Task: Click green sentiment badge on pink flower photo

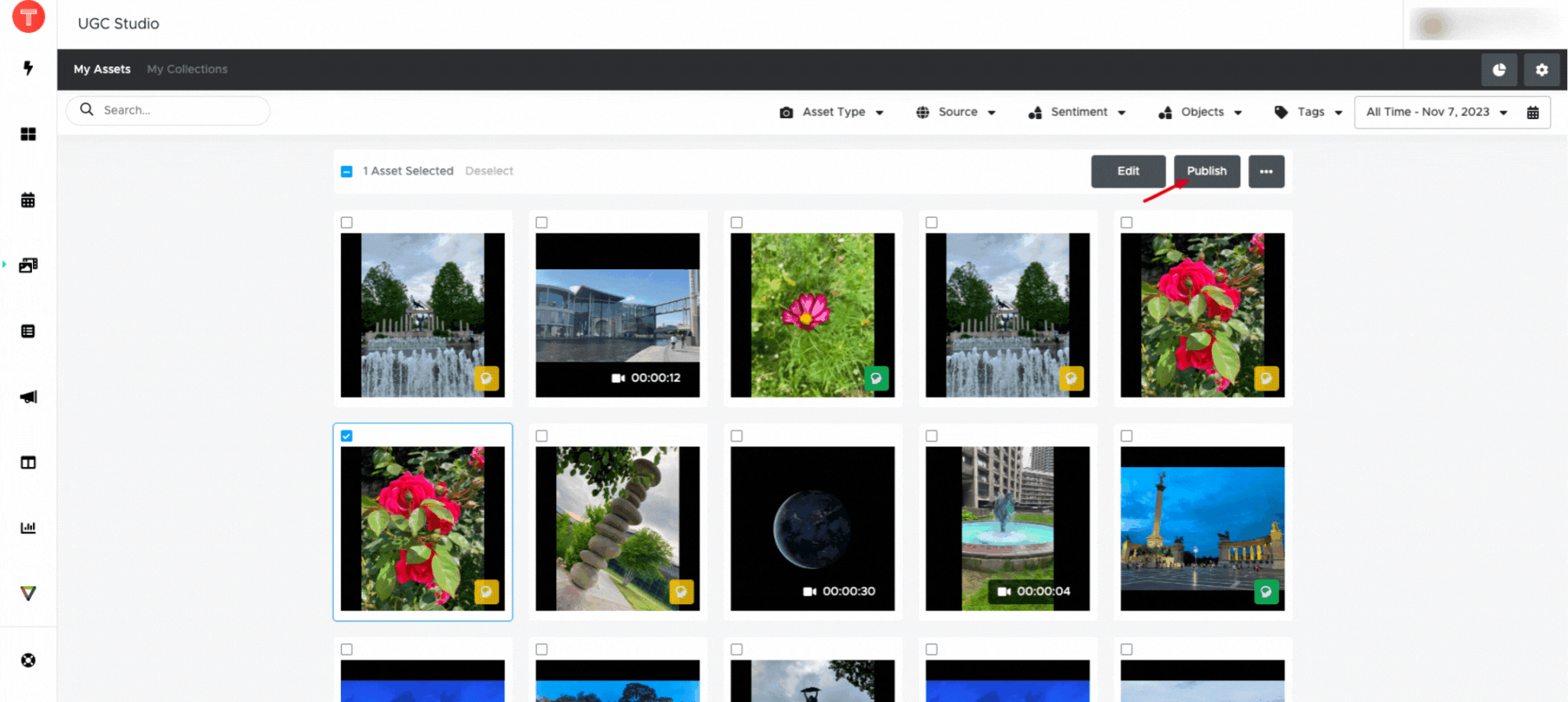Action: coord(876,378)
